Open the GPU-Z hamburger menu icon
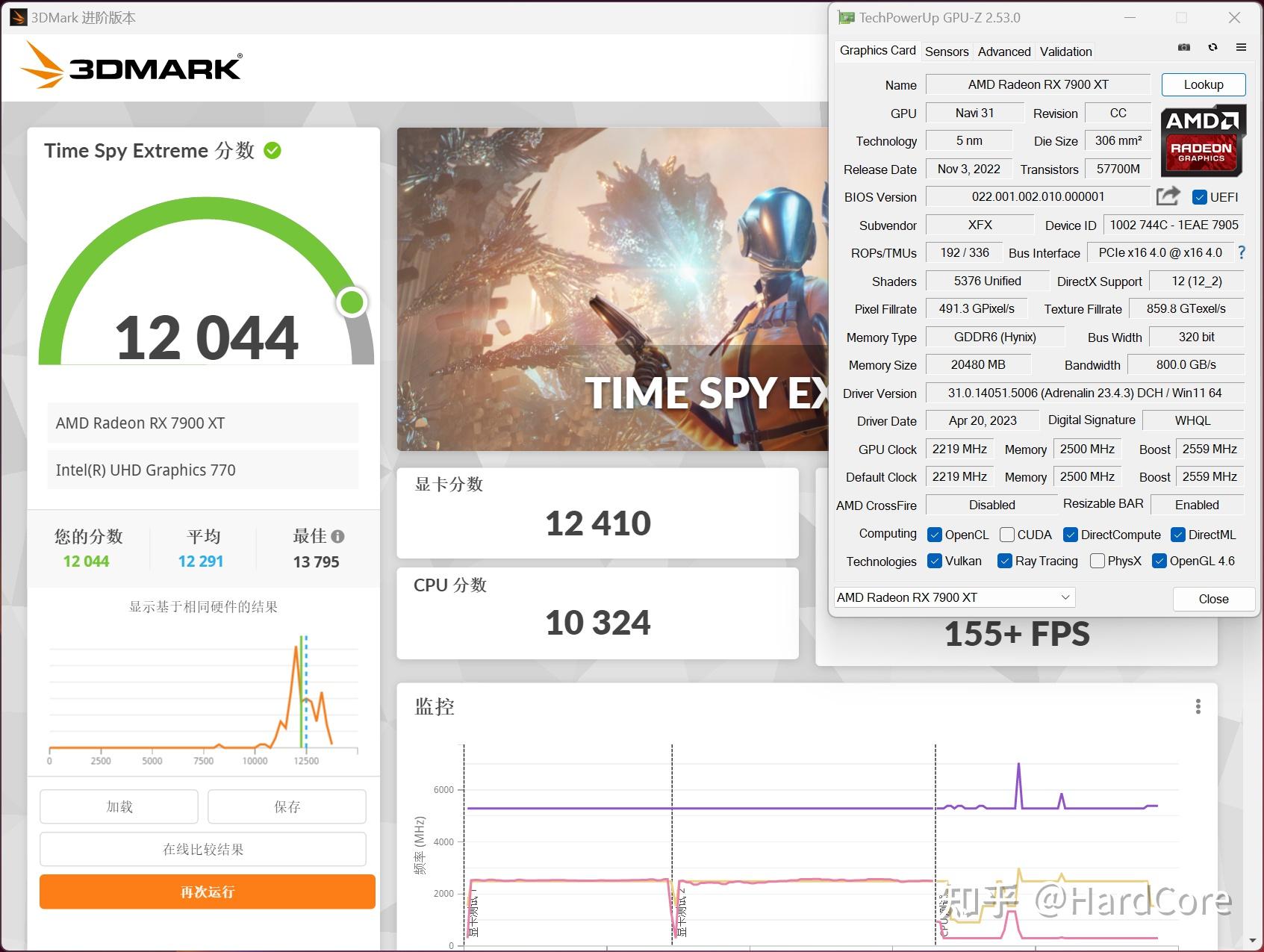This screenshot has width=1264, height=952. click(1242, 46)
